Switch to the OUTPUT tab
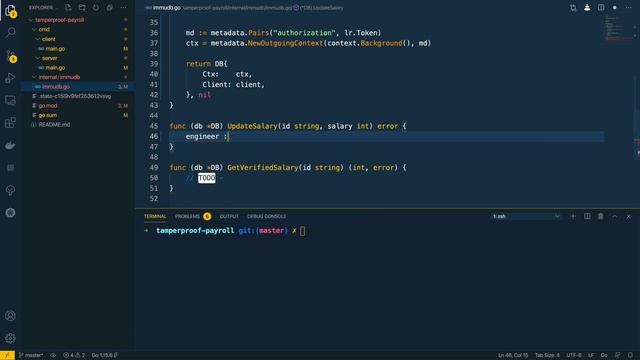The width and height of the screenshot is (640, 360). [229, 216]
